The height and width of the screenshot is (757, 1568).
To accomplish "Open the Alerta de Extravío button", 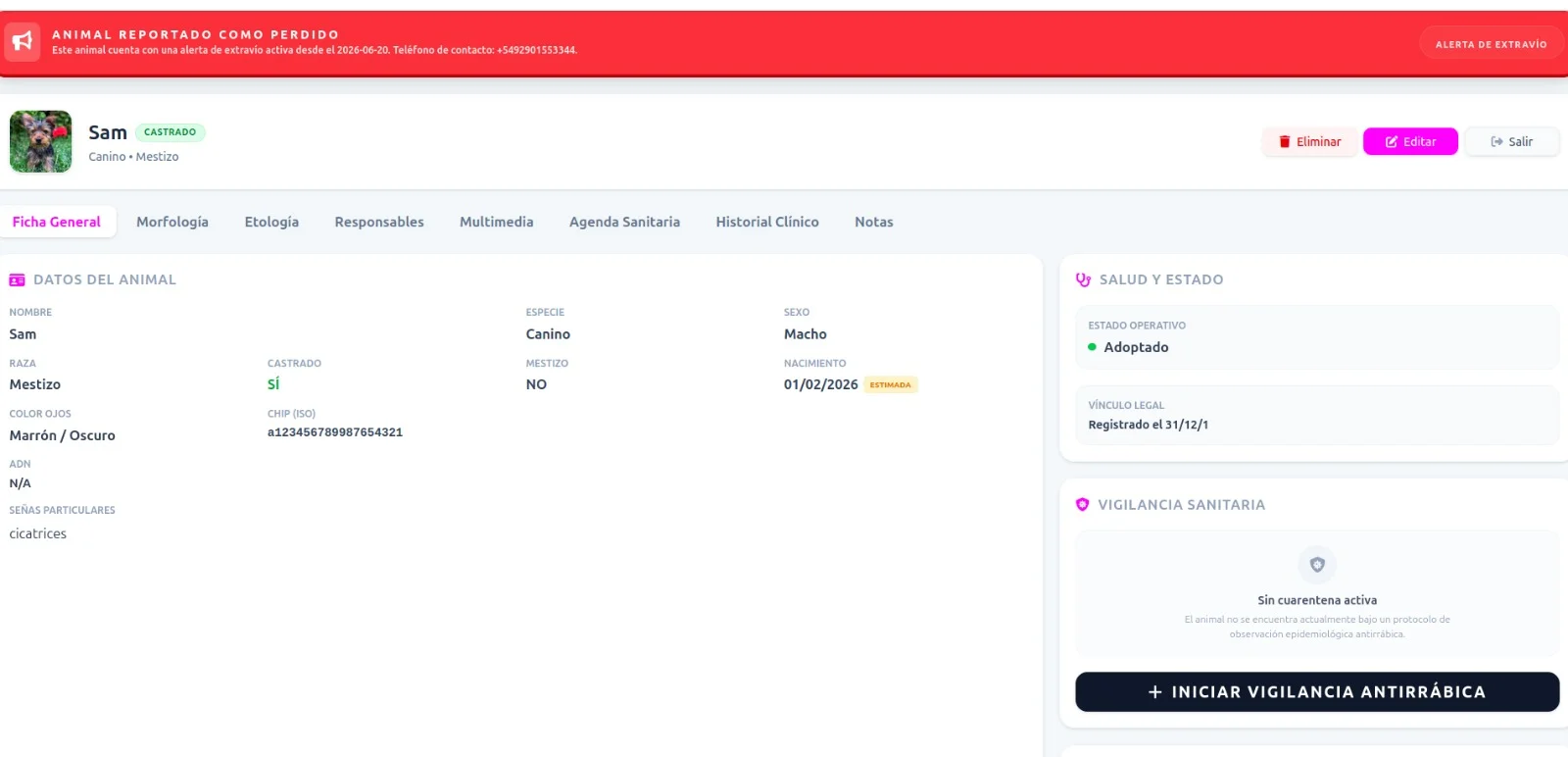I will coord(1491,44).
